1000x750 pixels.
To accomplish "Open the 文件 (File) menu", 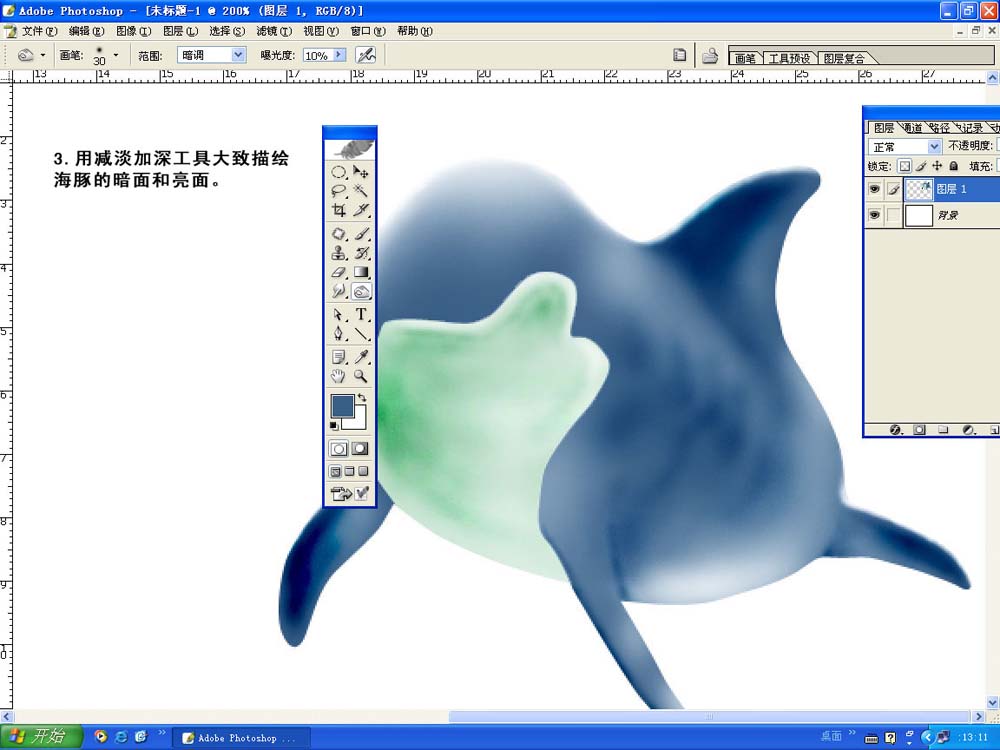I will tap(39, 31).
